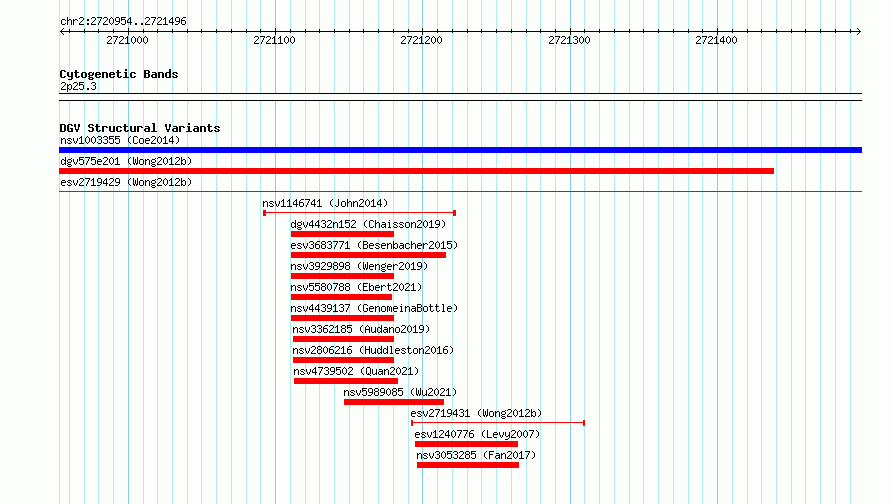890x504 pixels.
Task: Select the nsv2806216 red bar
Action: click(x=343, y=360)
